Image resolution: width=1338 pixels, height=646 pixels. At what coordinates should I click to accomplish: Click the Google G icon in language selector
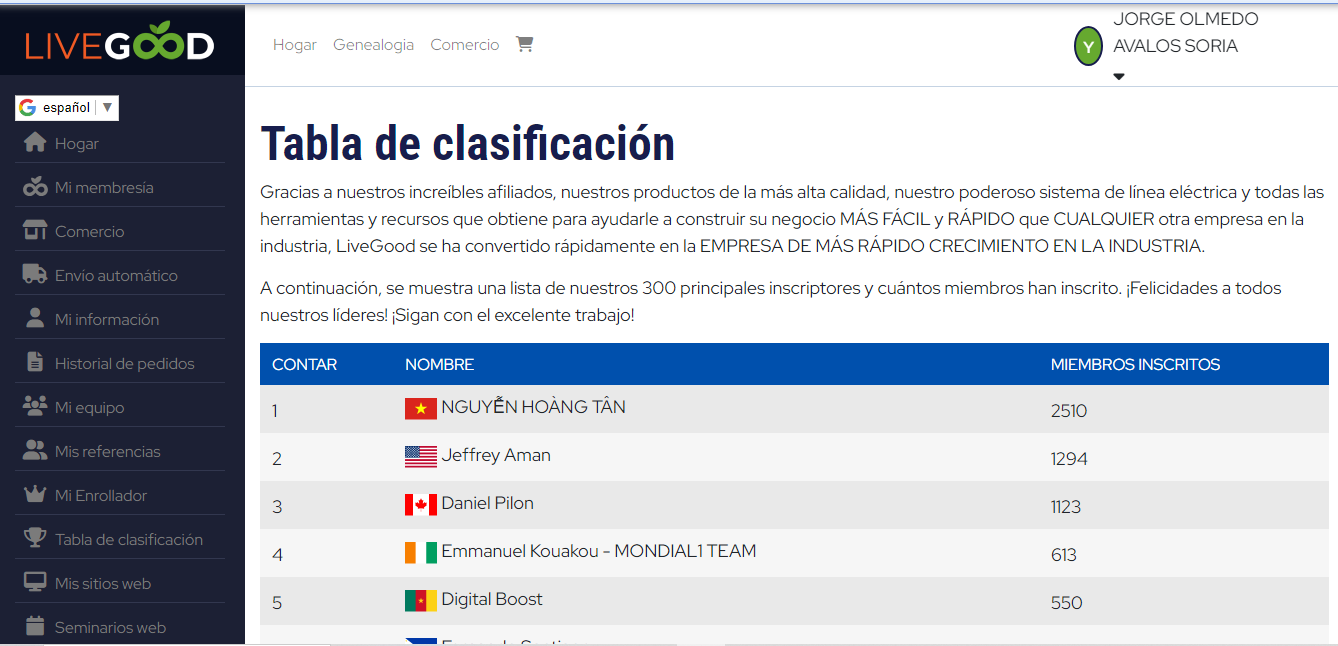tap(27, 108)
